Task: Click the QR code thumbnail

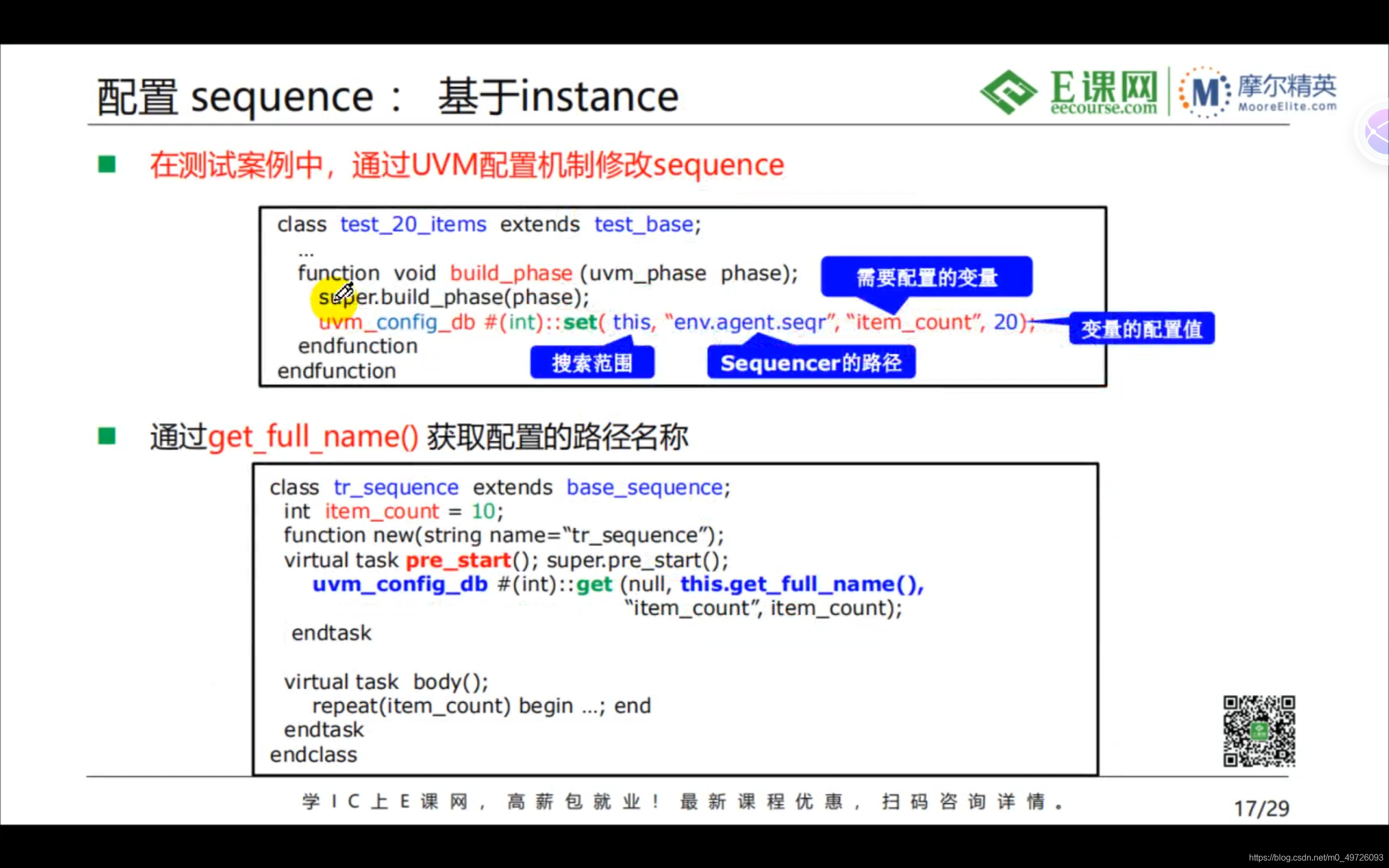Action: coord(1259,731)
